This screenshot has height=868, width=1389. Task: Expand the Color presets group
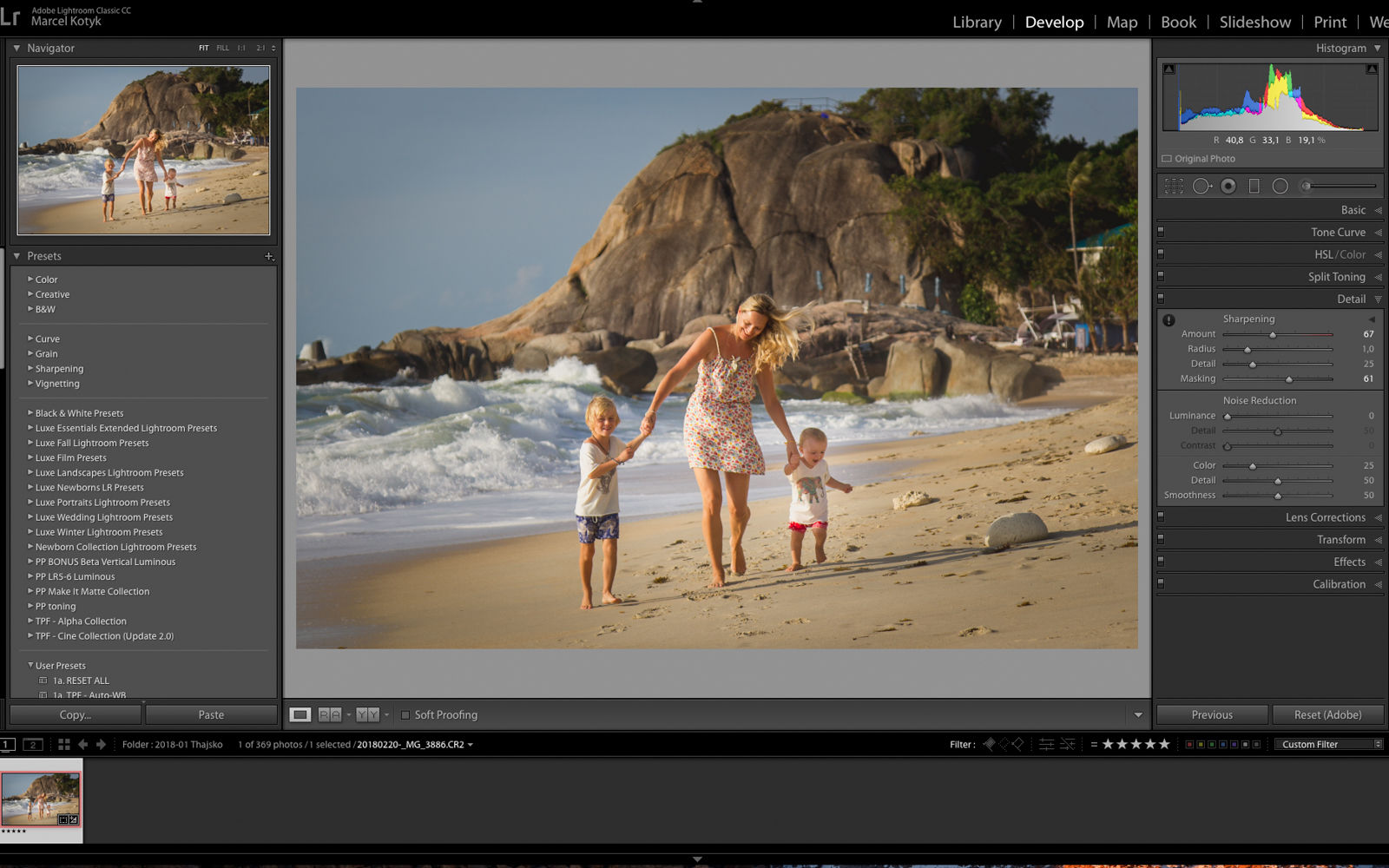pos(30,279)
